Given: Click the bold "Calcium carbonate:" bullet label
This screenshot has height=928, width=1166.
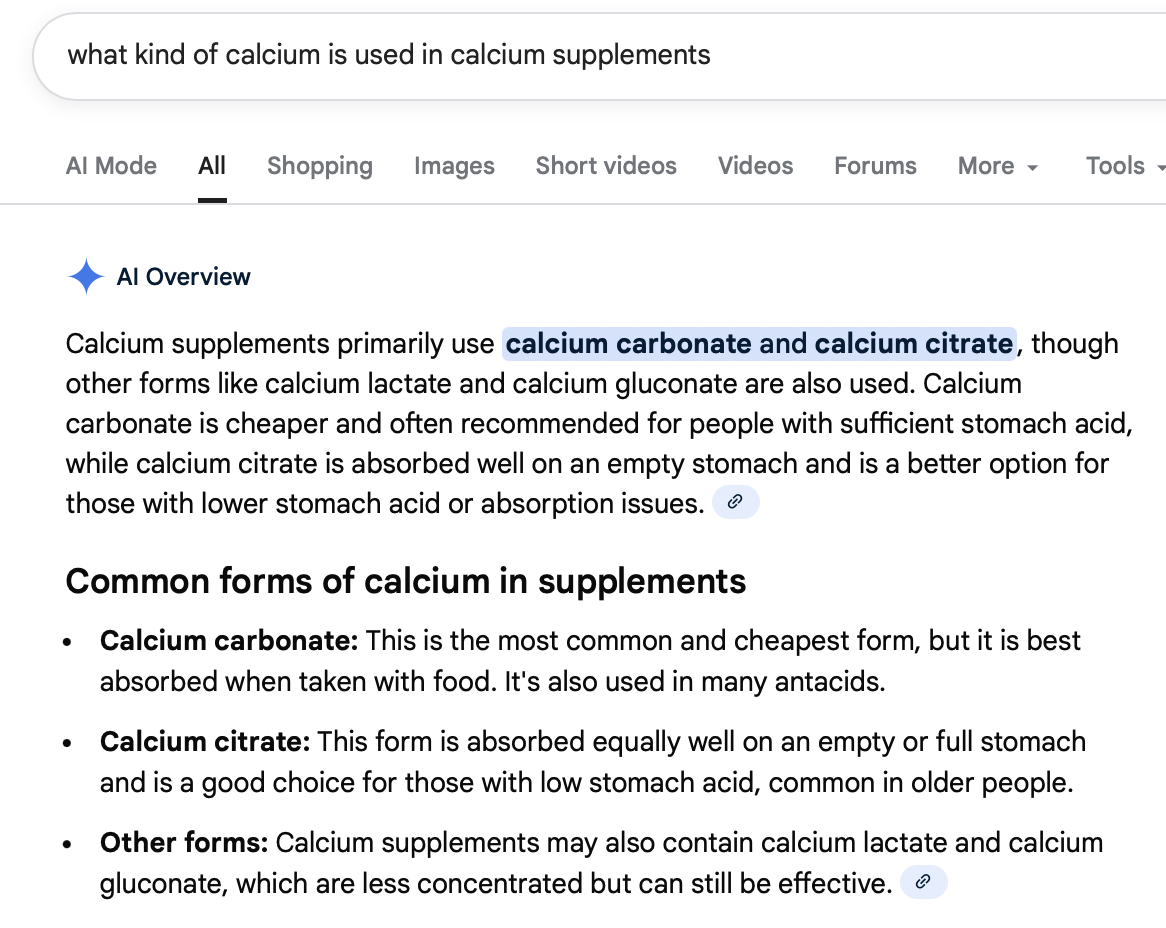Looking at the screenshot, I should (229, 640).
